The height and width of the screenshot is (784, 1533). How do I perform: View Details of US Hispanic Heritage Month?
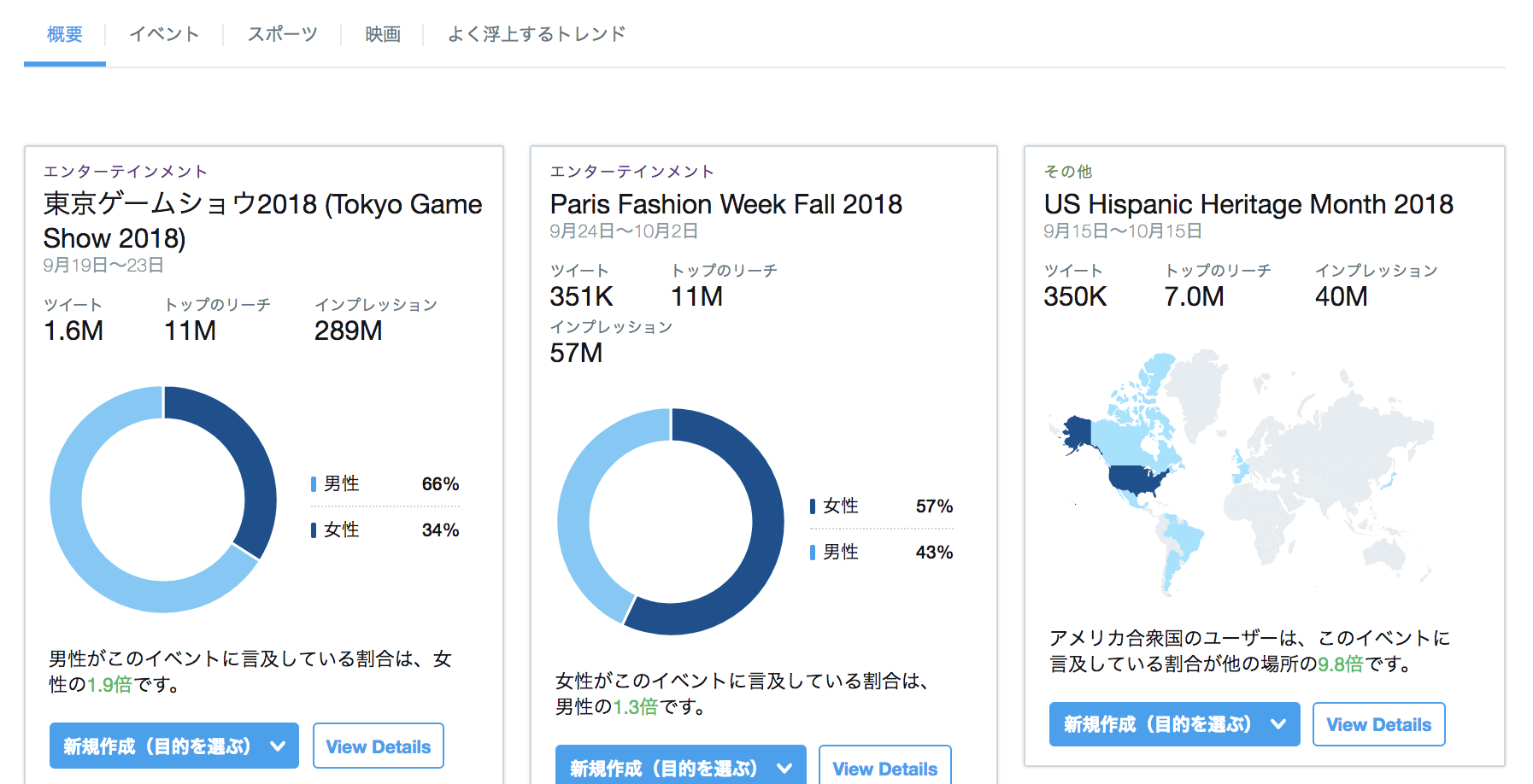point(1378,724)
